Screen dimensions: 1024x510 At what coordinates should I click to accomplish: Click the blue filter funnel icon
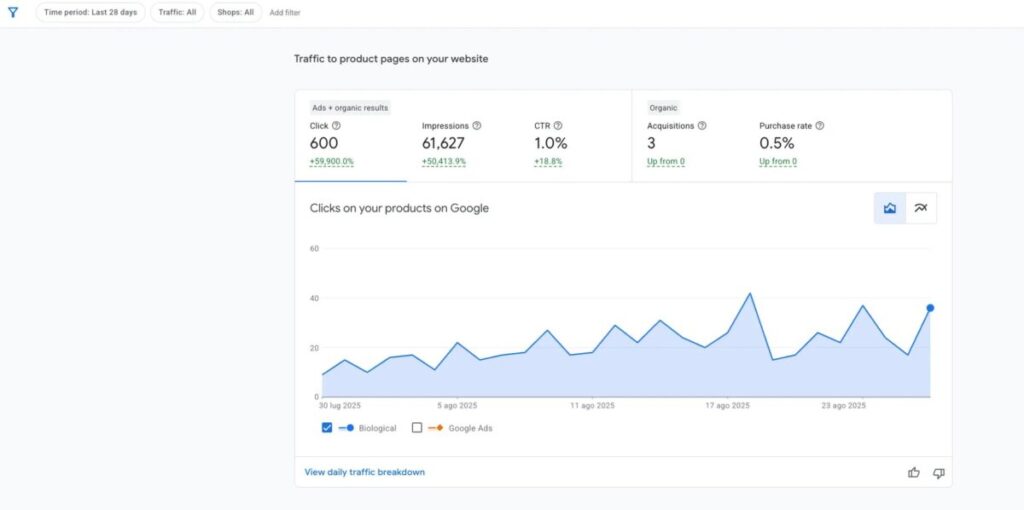tap(13, 13)
